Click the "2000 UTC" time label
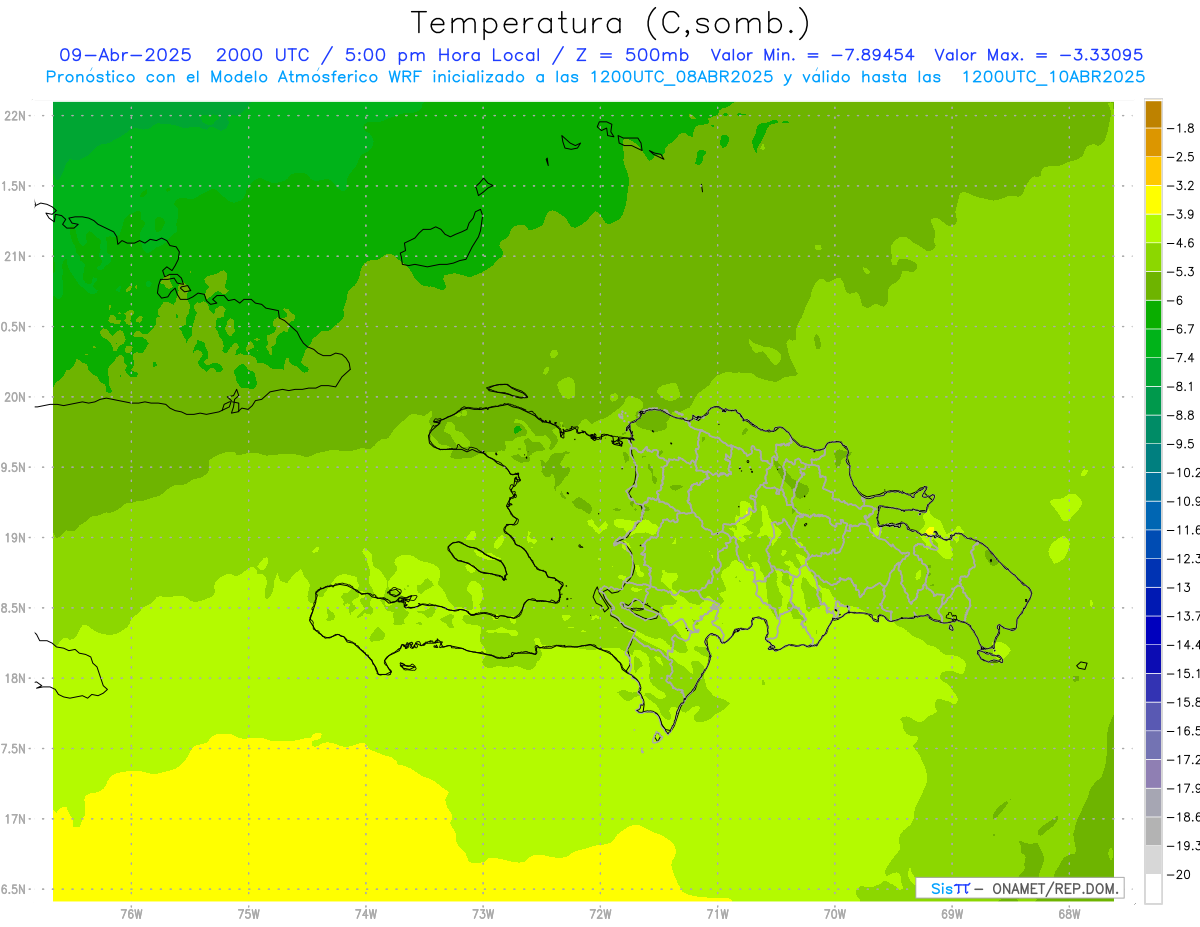1200x927 pixels. pos(263,55)
